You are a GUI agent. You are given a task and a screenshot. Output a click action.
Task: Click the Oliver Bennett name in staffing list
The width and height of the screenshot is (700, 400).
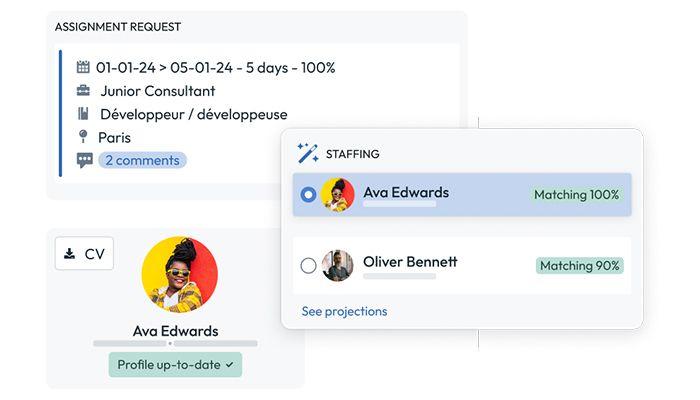click(x=410, y=262)
